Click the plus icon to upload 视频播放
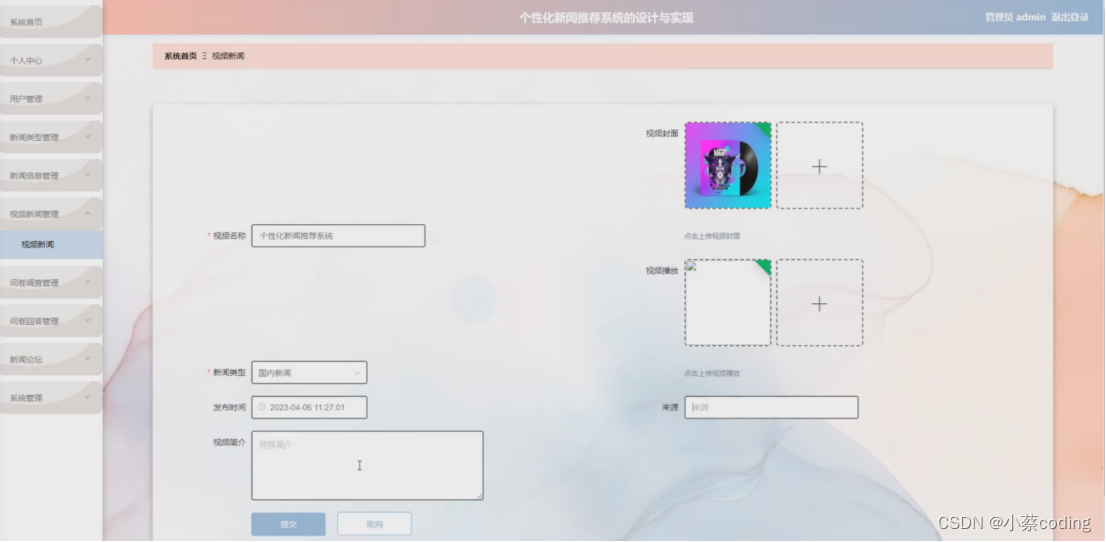Image resolution: width=1106 pixels, height=542 pixels. [x=819, y=303]
